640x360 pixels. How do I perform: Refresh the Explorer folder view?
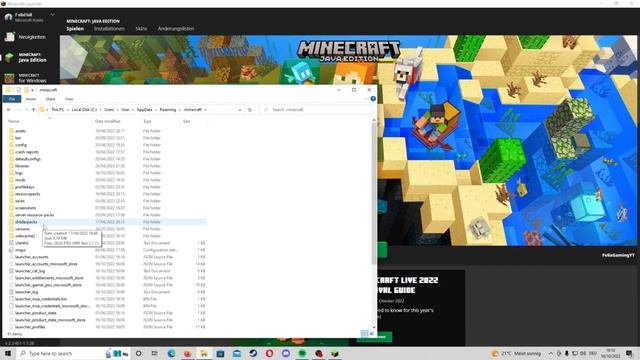point(250,110)
